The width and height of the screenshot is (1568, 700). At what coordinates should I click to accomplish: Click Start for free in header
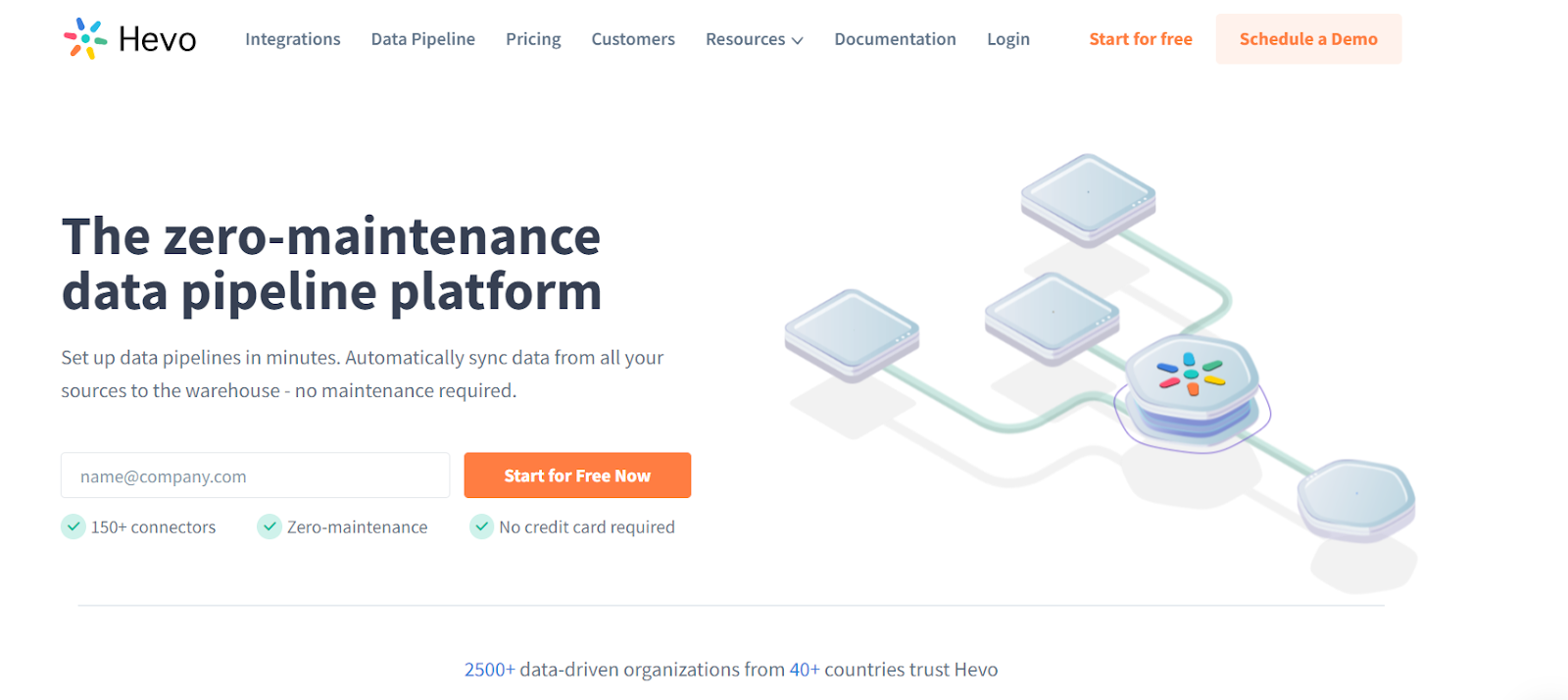coord(1141,39)
